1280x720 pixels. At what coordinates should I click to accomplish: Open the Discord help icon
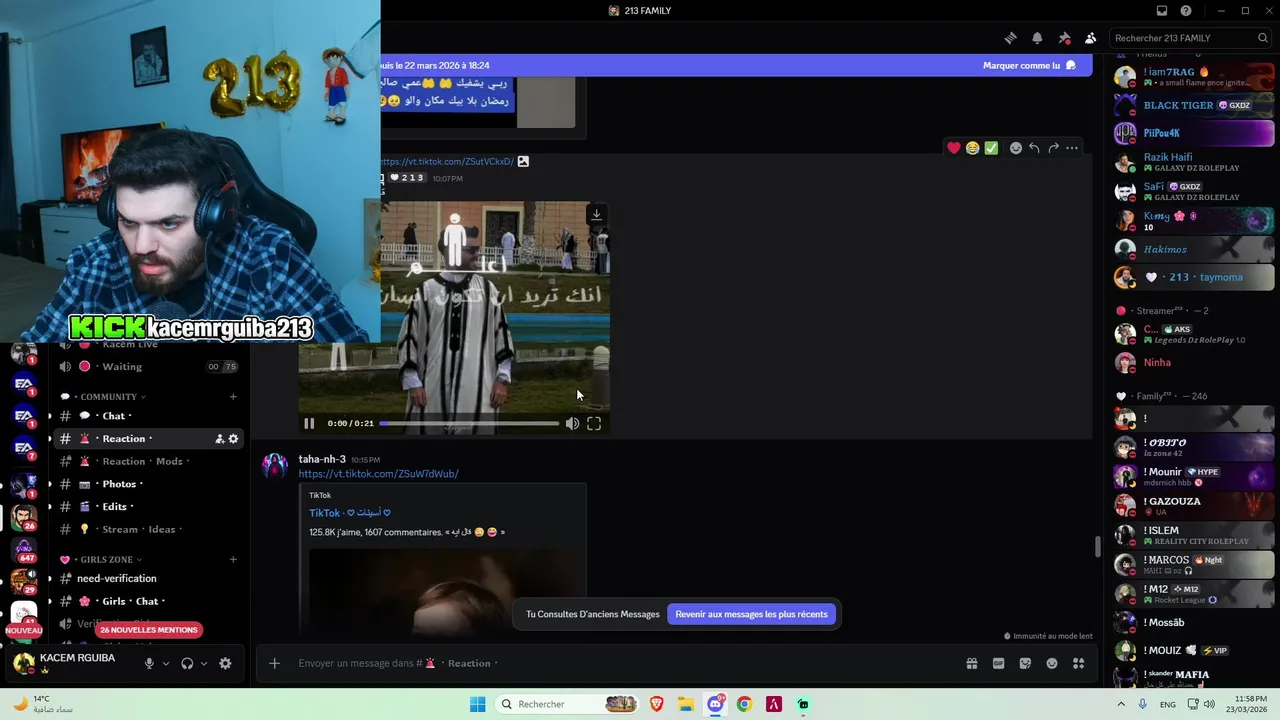pos(1186,11)
